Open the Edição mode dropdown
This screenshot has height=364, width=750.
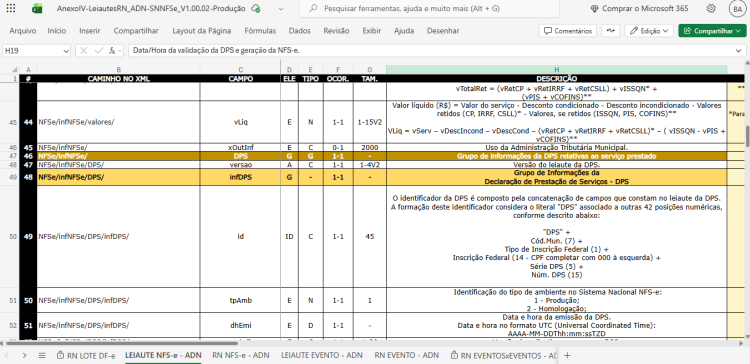tap(649, 31)
